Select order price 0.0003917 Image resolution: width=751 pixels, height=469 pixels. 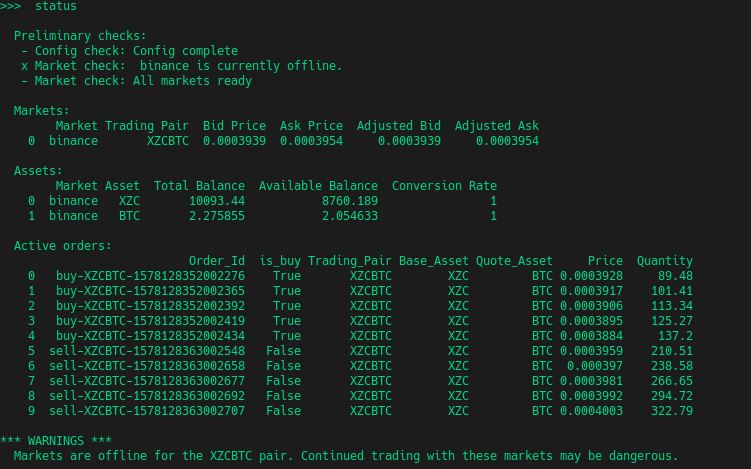(592, 291)
